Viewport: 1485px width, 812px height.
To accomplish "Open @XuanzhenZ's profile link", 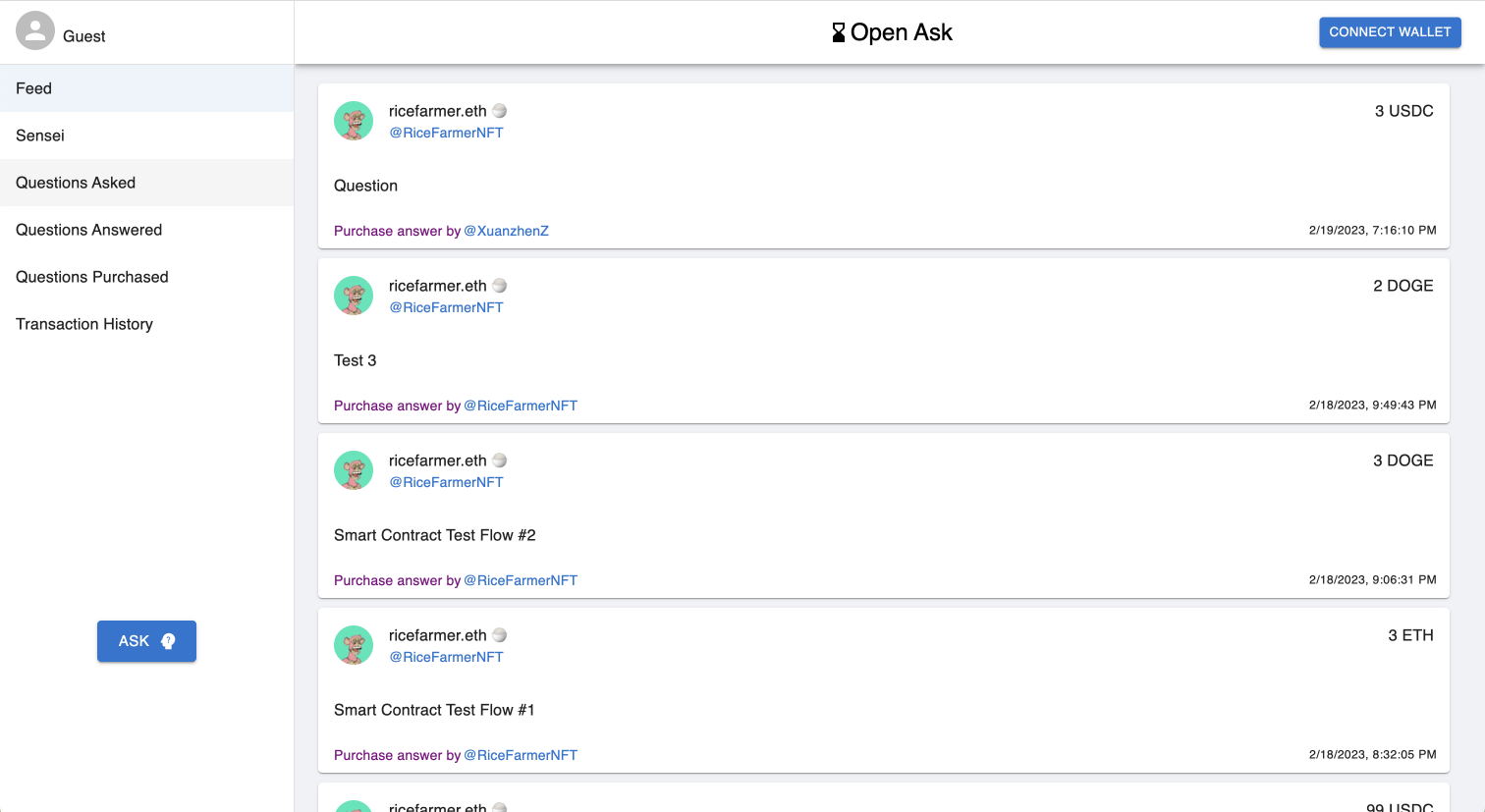I will [x=507, y=230].
